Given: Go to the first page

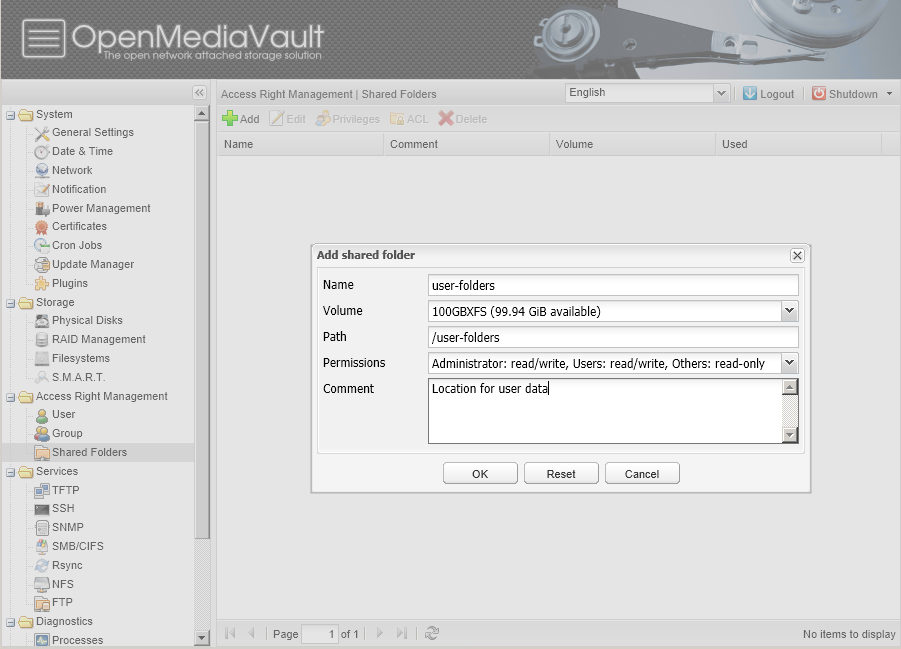Looking at the screenshot, I should [230, 633].
